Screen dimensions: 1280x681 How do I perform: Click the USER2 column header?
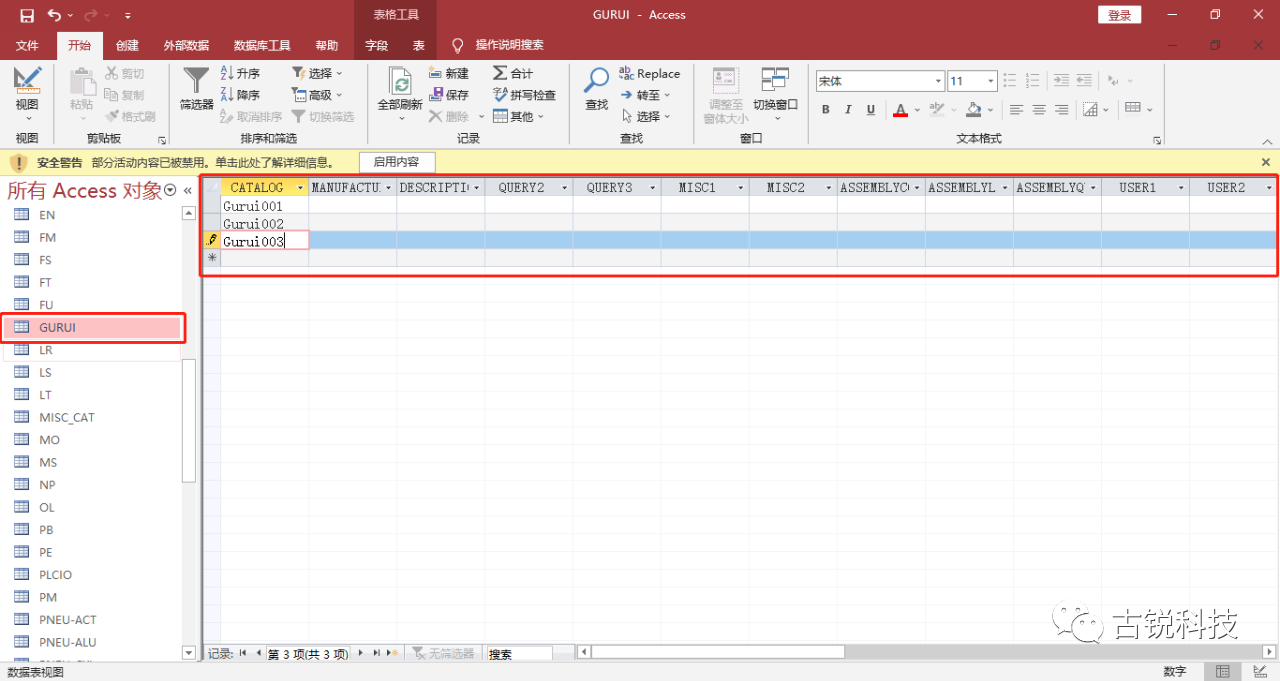(x=1233, y=187)
